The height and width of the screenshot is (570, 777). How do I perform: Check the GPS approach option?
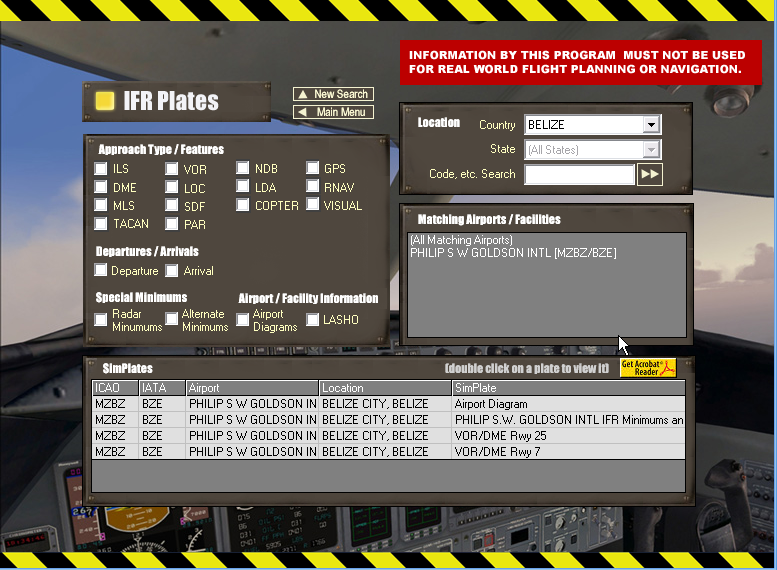point(313,169)
